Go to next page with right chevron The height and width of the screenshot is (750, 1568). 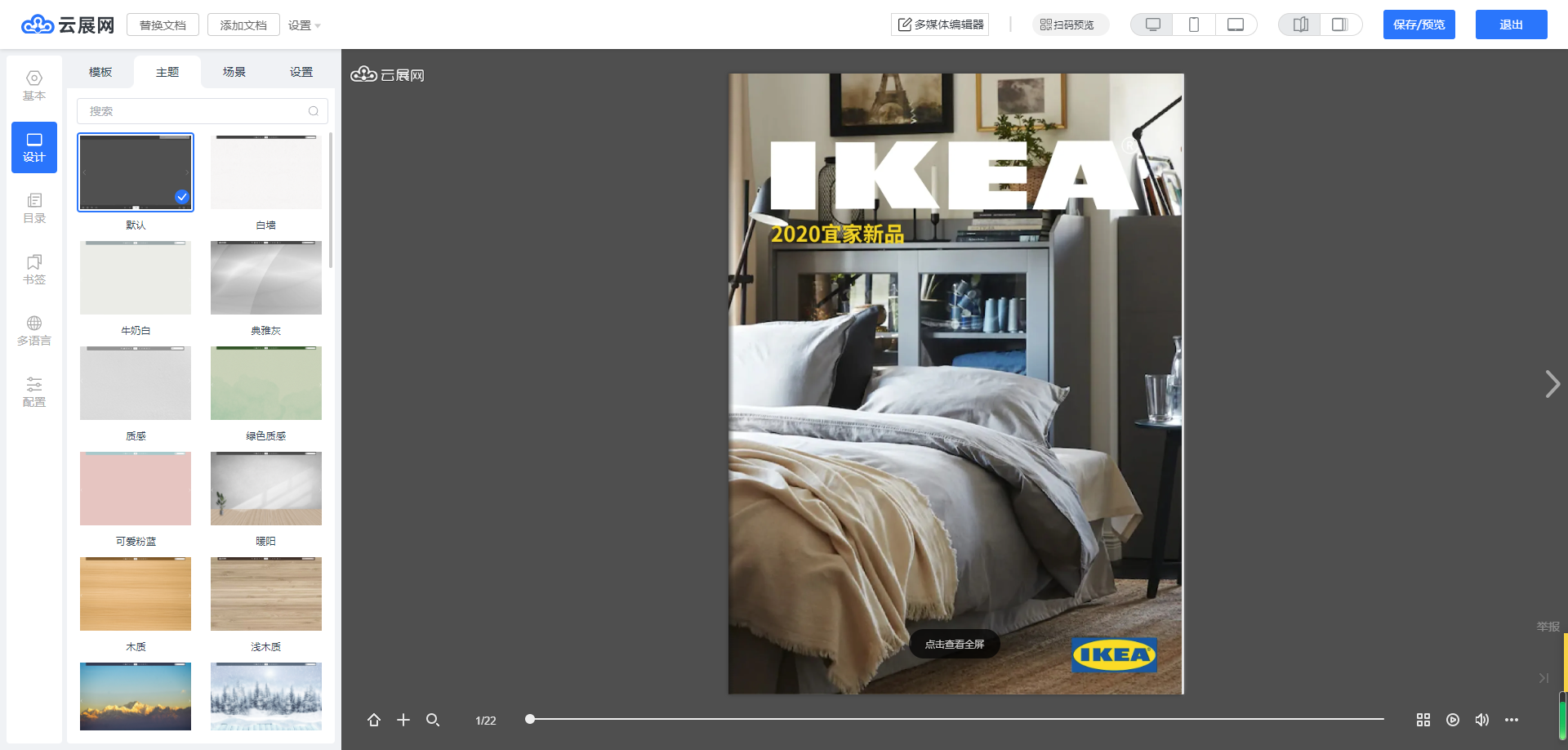(x=1552, y=384)
